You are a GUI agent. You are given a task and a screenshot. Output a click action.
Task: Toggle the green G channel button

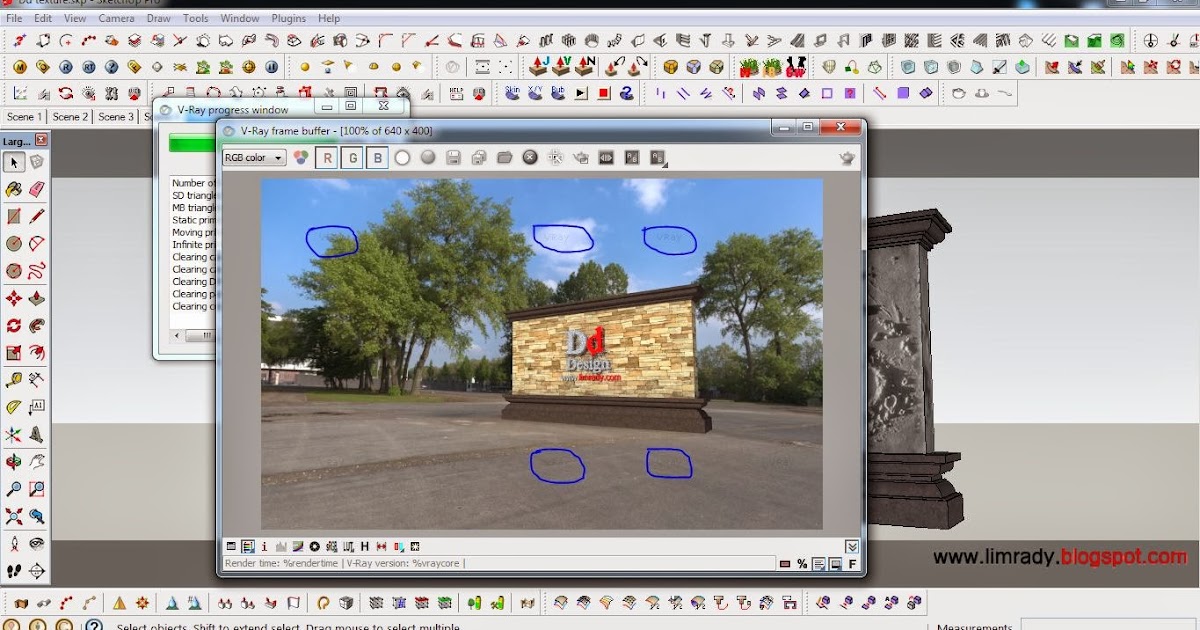[351, 158]
